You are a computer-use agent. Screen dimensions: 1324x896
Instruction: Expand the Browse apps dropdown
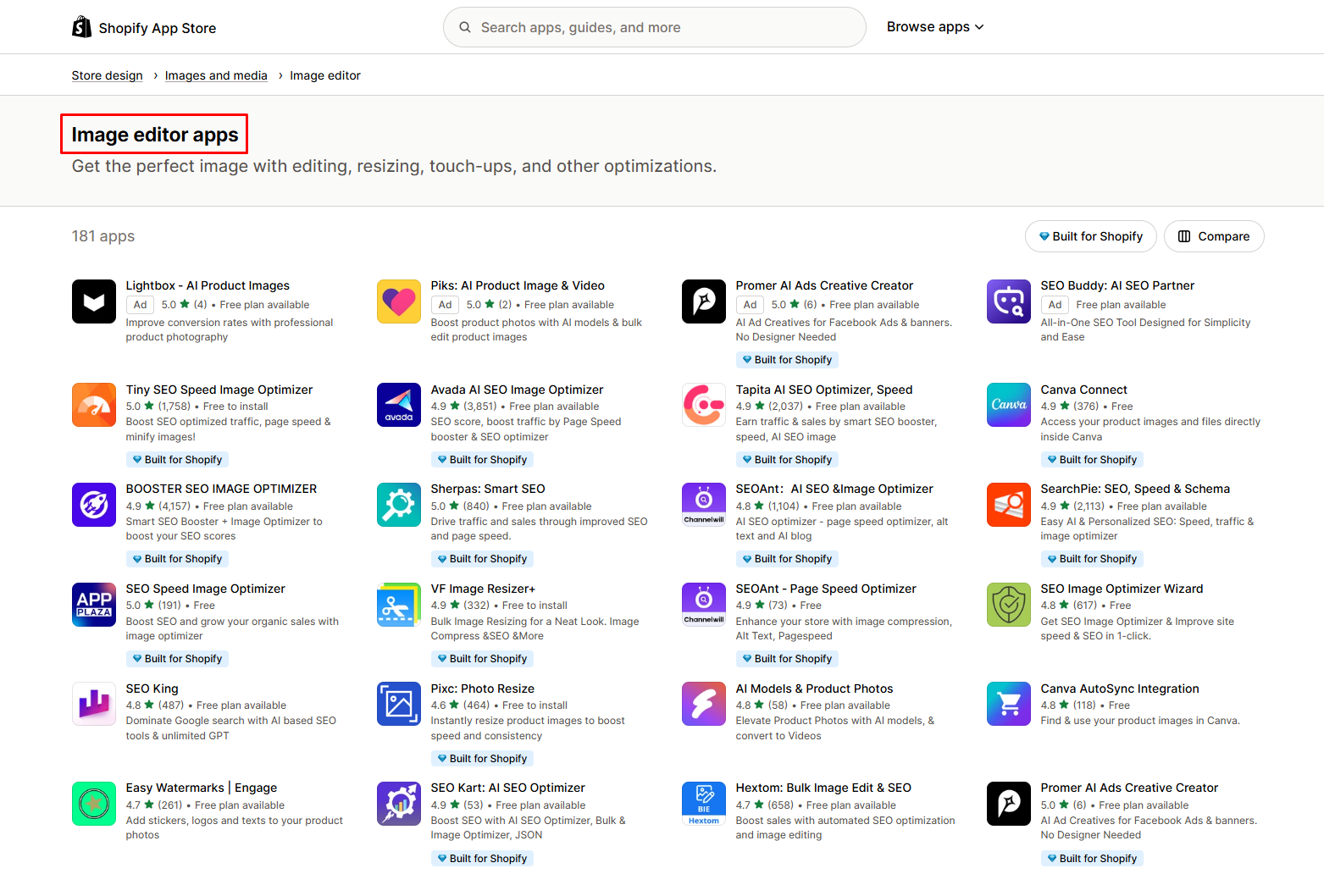[935, 27]
